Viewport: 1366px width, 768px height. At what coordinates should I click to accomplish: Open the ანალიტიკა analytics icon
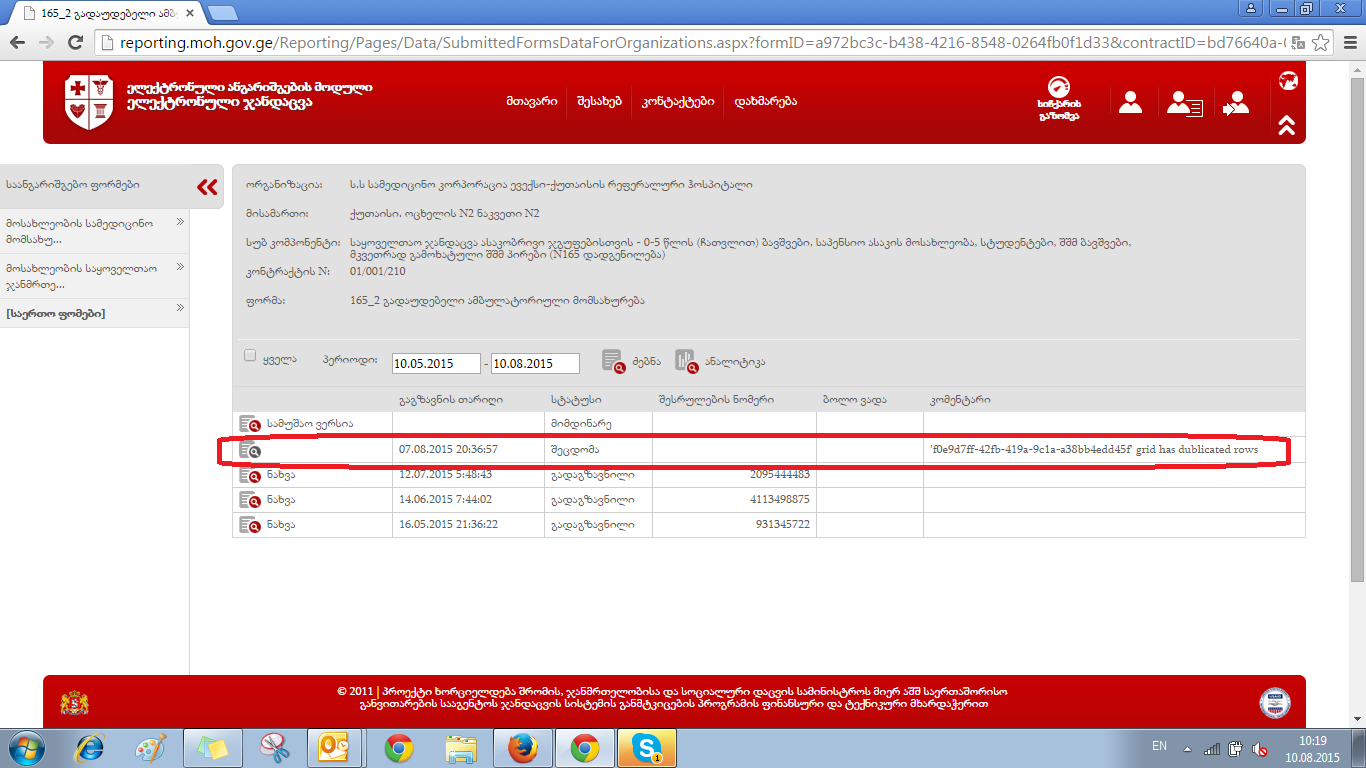(x=685, y=361)
